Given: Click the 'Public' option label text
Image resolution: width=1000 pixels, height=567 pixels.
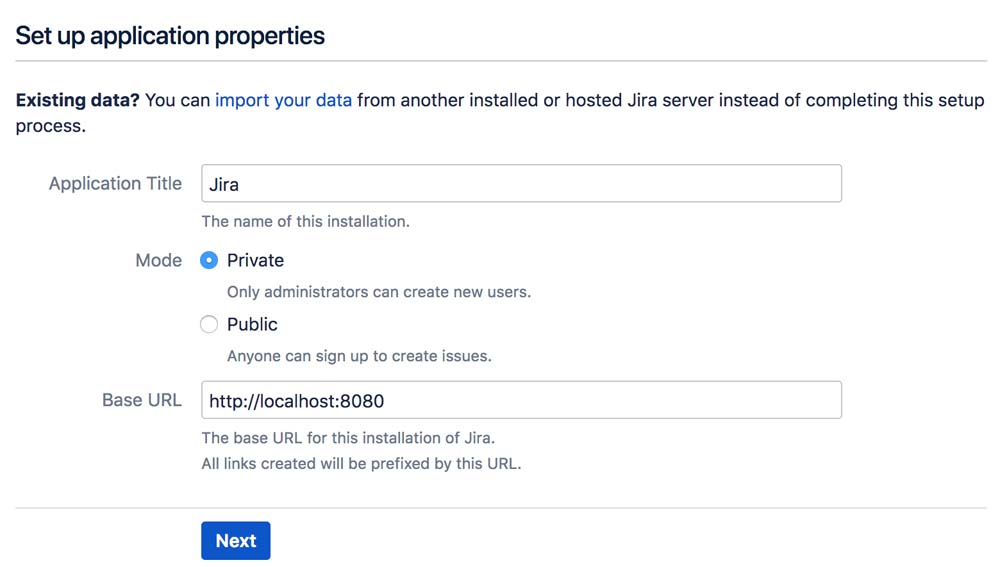Looking at the screenshot, I should (252, 324).
